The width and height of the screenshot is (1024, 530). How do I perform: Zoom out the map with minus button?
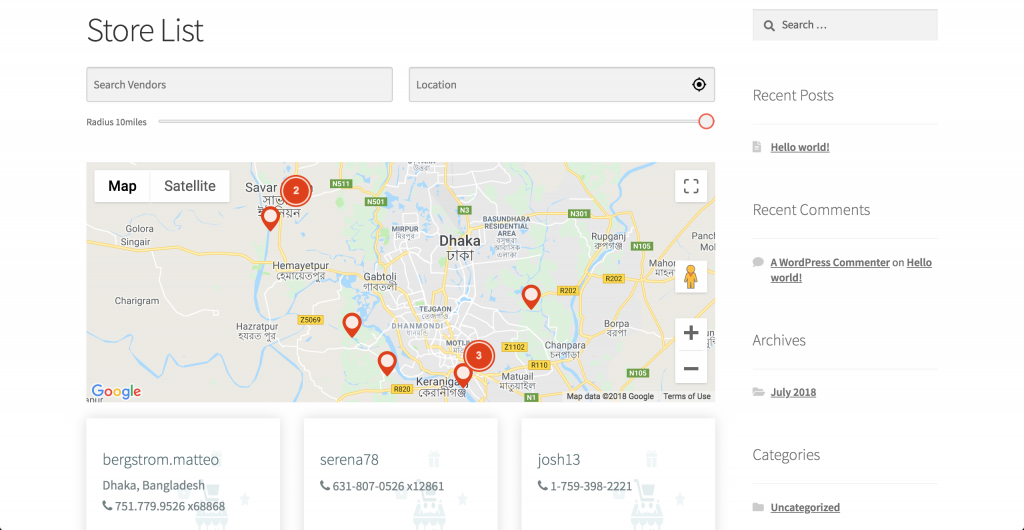coord(691,368)
